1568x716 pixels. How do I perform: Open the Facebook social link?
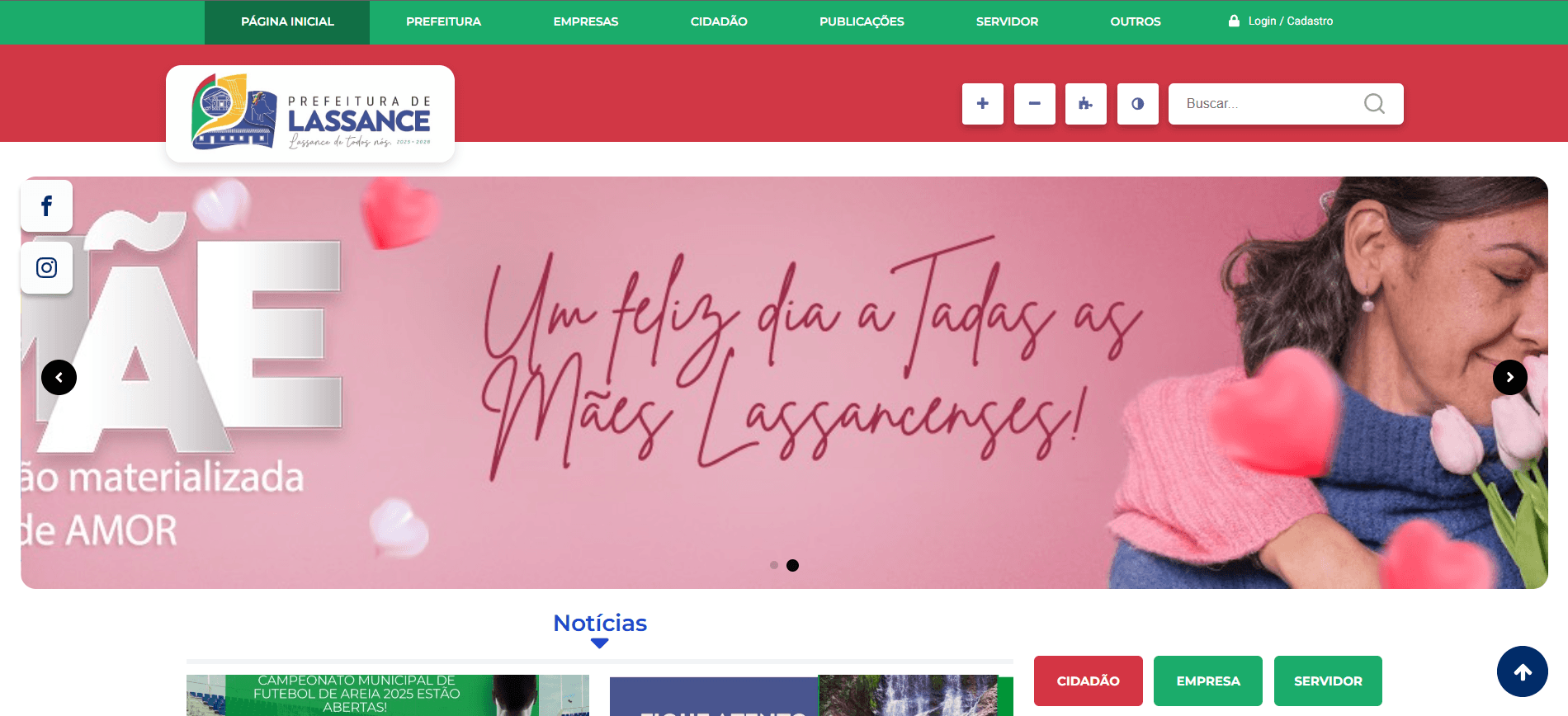click(x=46, y=206)
